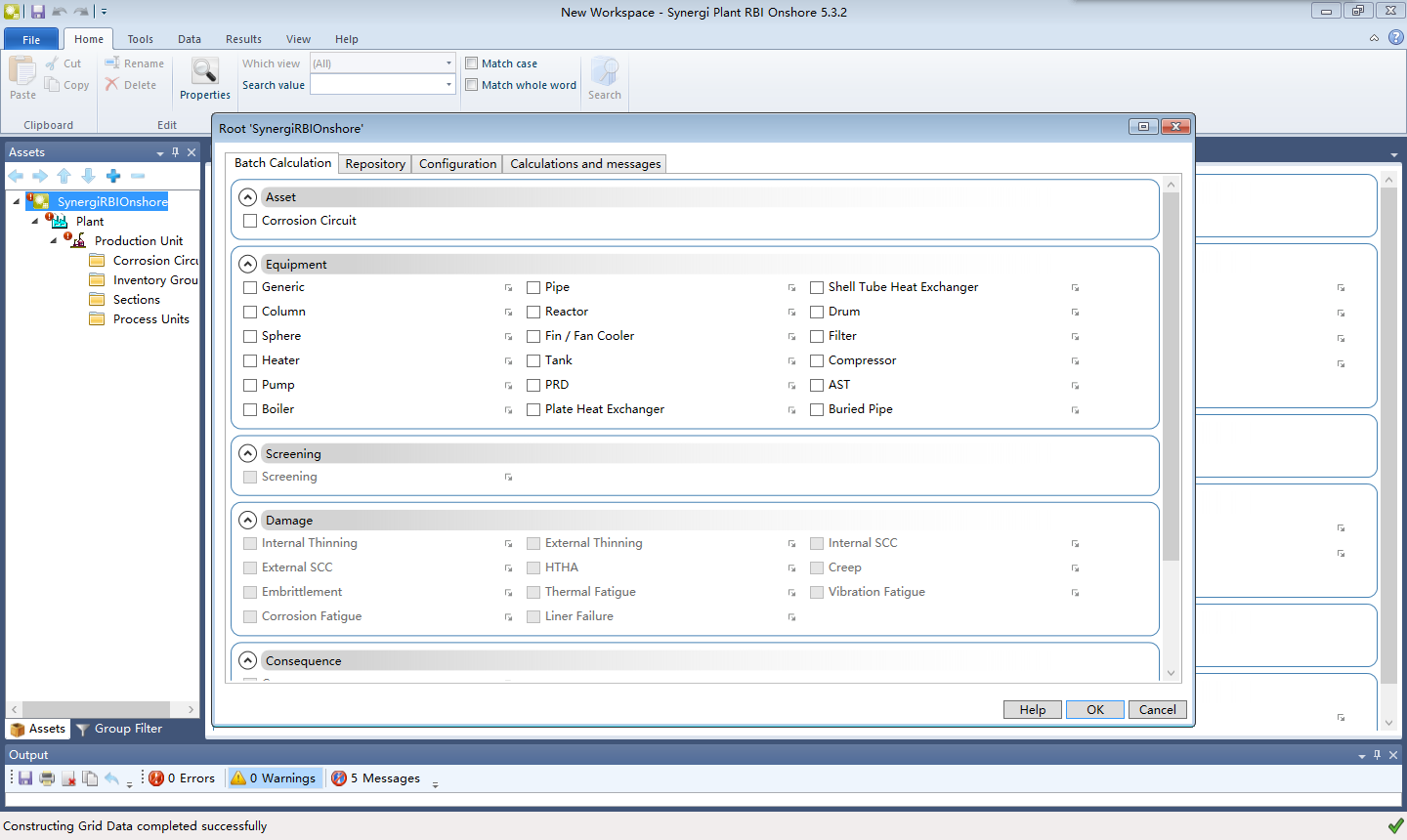
Task: Collapse the Equipment section
Action: (248, 265)
